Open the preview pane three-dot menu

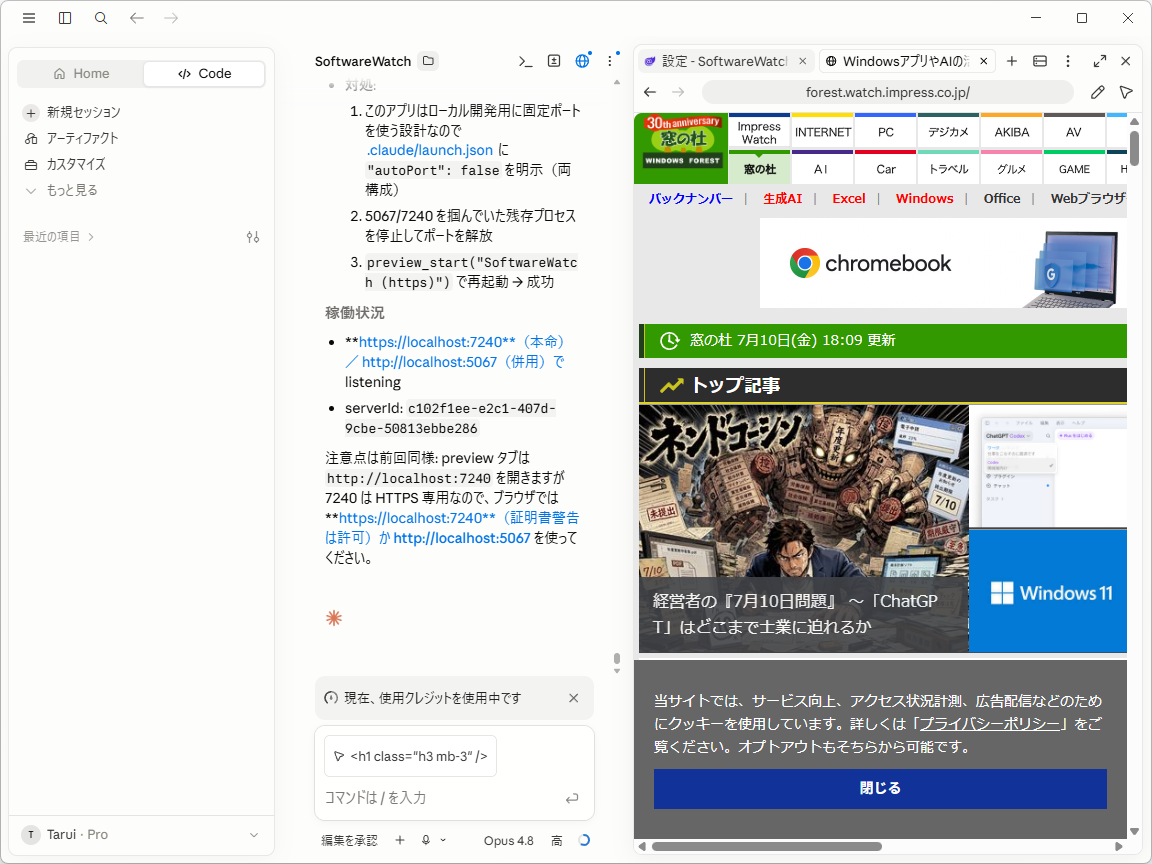(x=1068, y=61)
